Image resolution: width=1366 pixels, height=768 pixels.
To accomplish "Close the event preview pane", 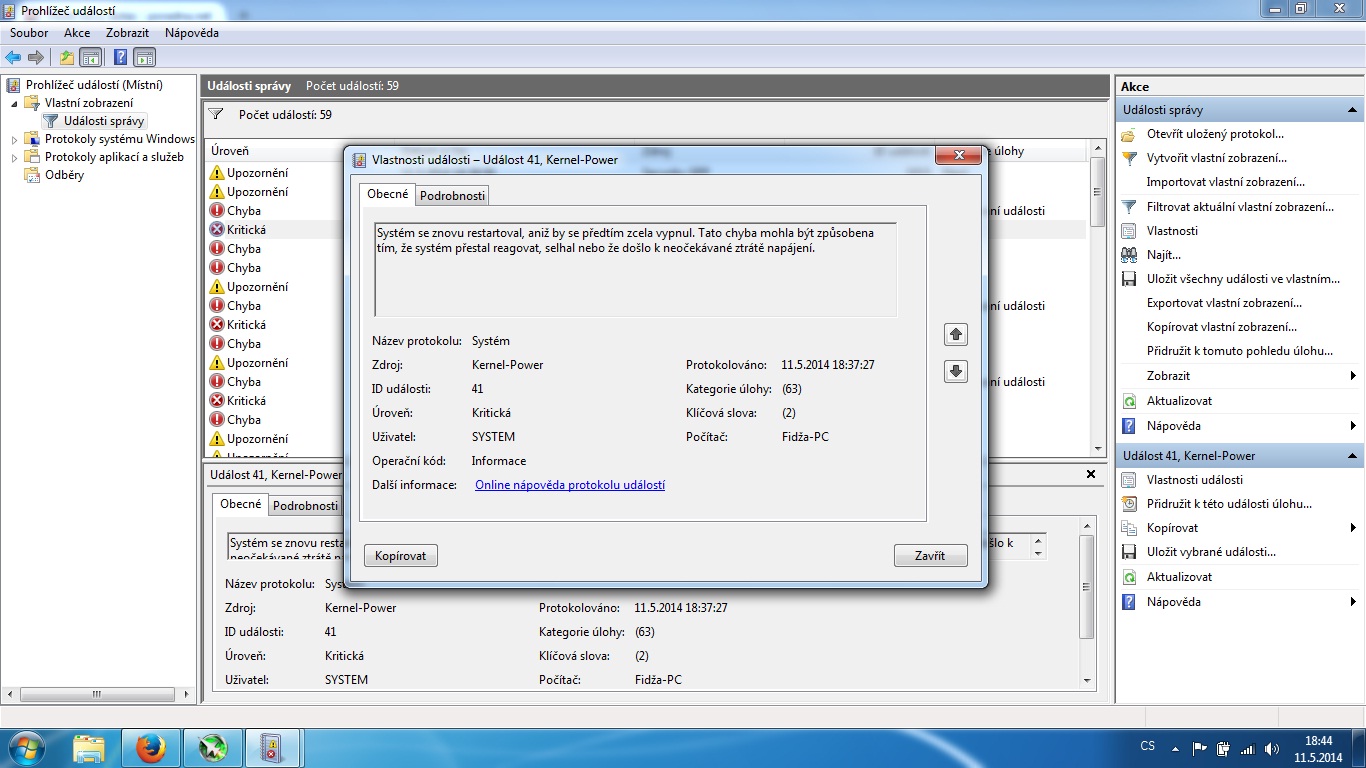I will click(x=1091, y=474).
